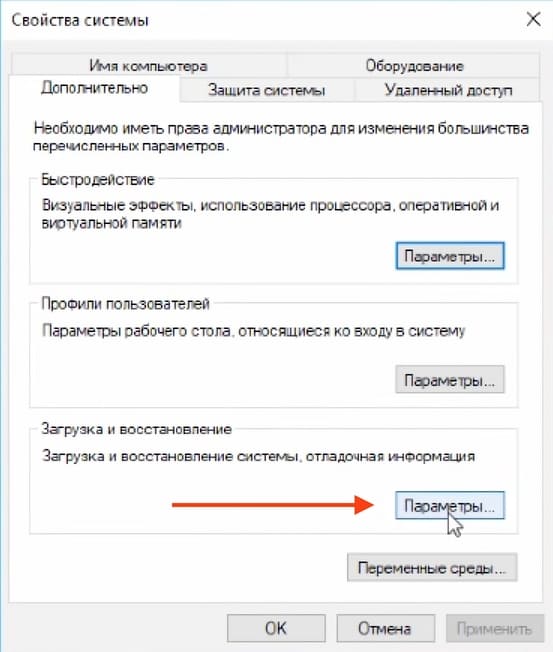The width and height of the screenshot is (553, 652).
Task: Go to the Защита системы tab
Action: click(267, 90)
